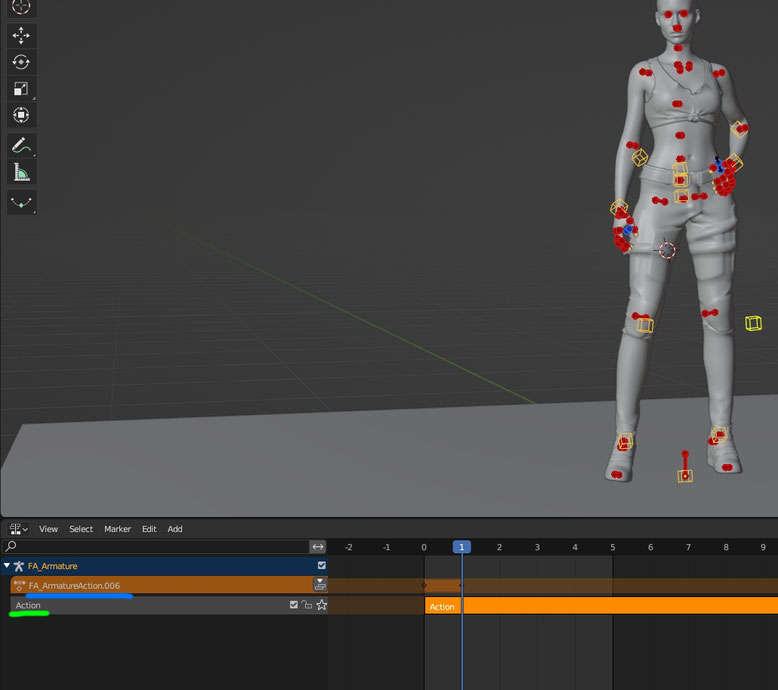Toggle FA_Armature checkbox in NLA editor
778x690 pixels.
point(321,566)
